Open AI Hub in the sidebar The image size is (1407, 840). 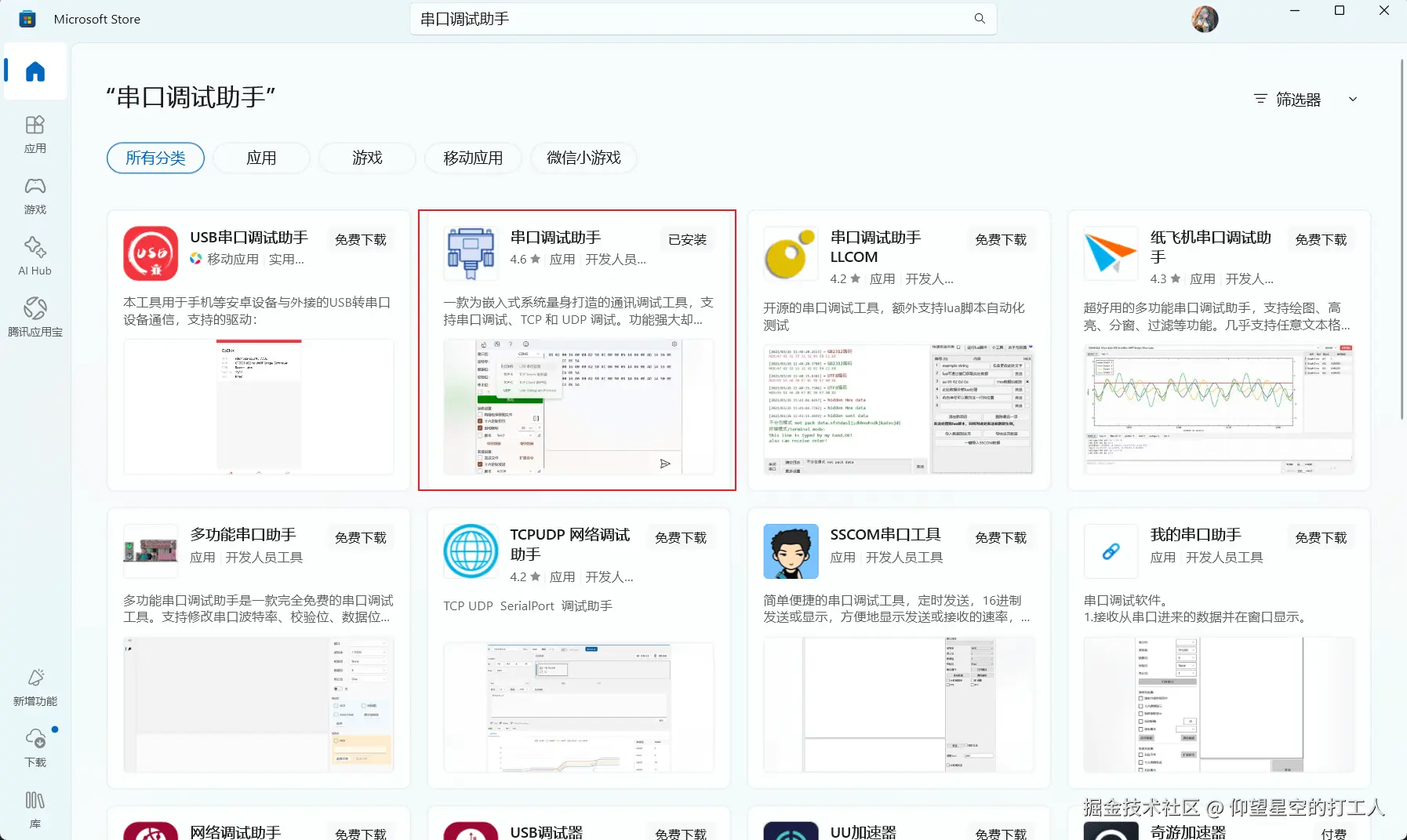pos(35,256)
